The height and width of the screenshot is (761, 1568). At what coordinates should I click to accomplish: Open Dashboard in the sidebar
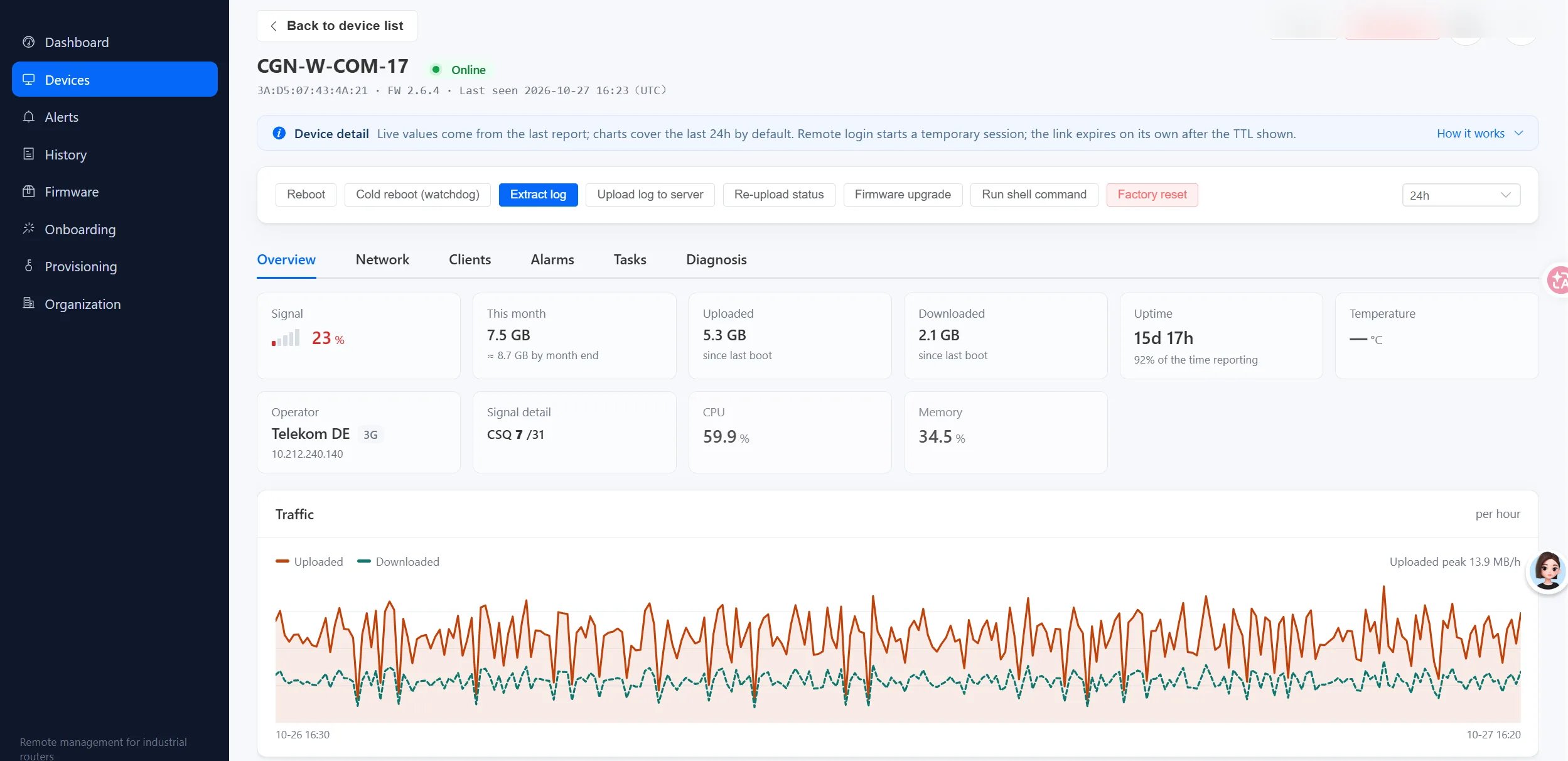click(115, 42)
